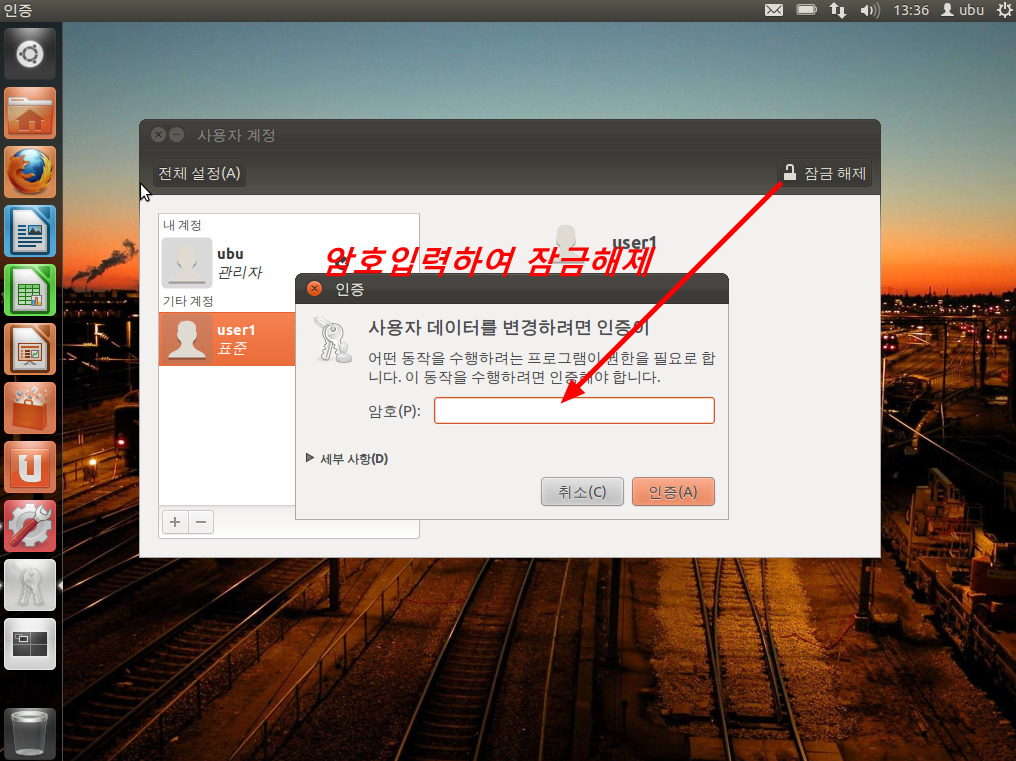Click the 암호(P) password field

coord(574,411)
